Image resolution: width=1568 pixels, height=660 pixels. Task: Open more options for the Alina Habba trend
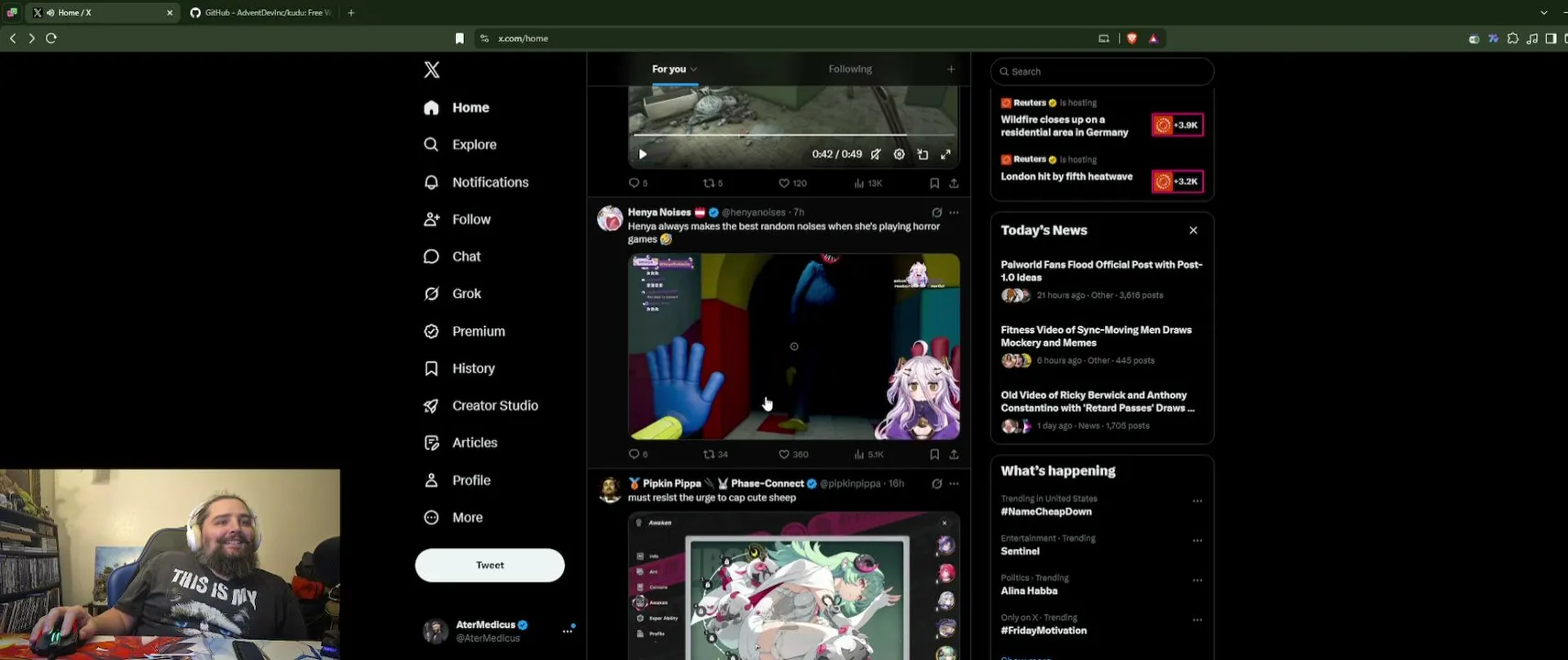click(x=1197, y=580)
